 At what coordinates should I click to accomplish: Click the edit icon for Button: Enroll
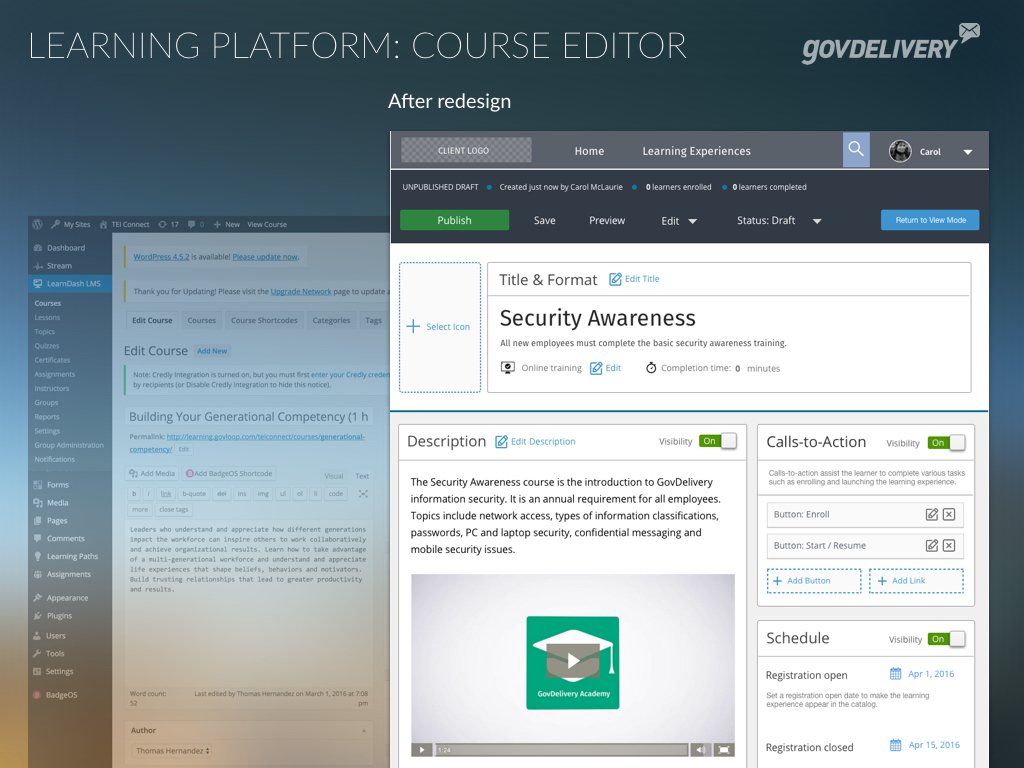tap(931, 515)
